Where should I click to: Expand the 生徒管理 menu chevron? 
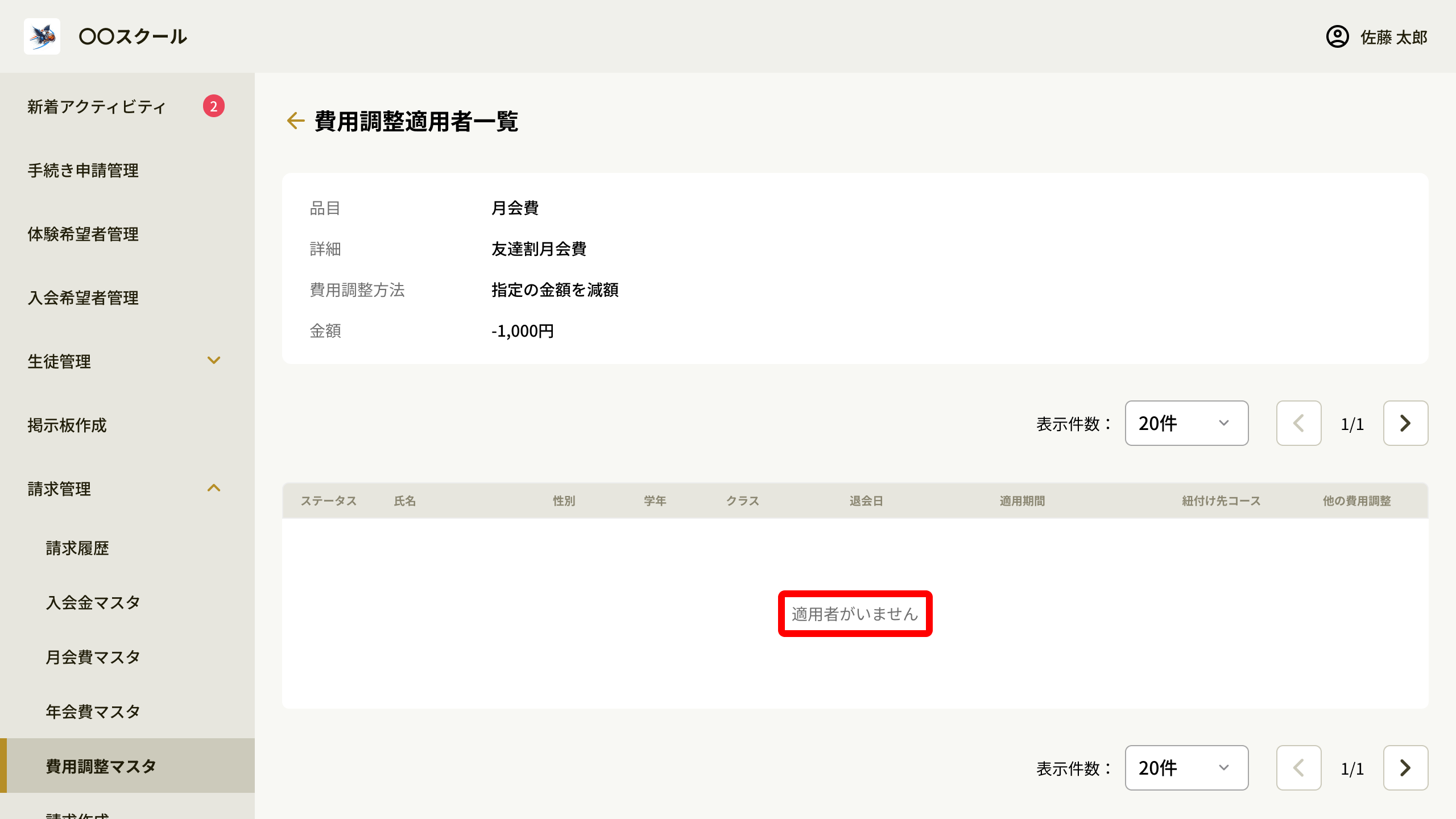coord(214,361)
